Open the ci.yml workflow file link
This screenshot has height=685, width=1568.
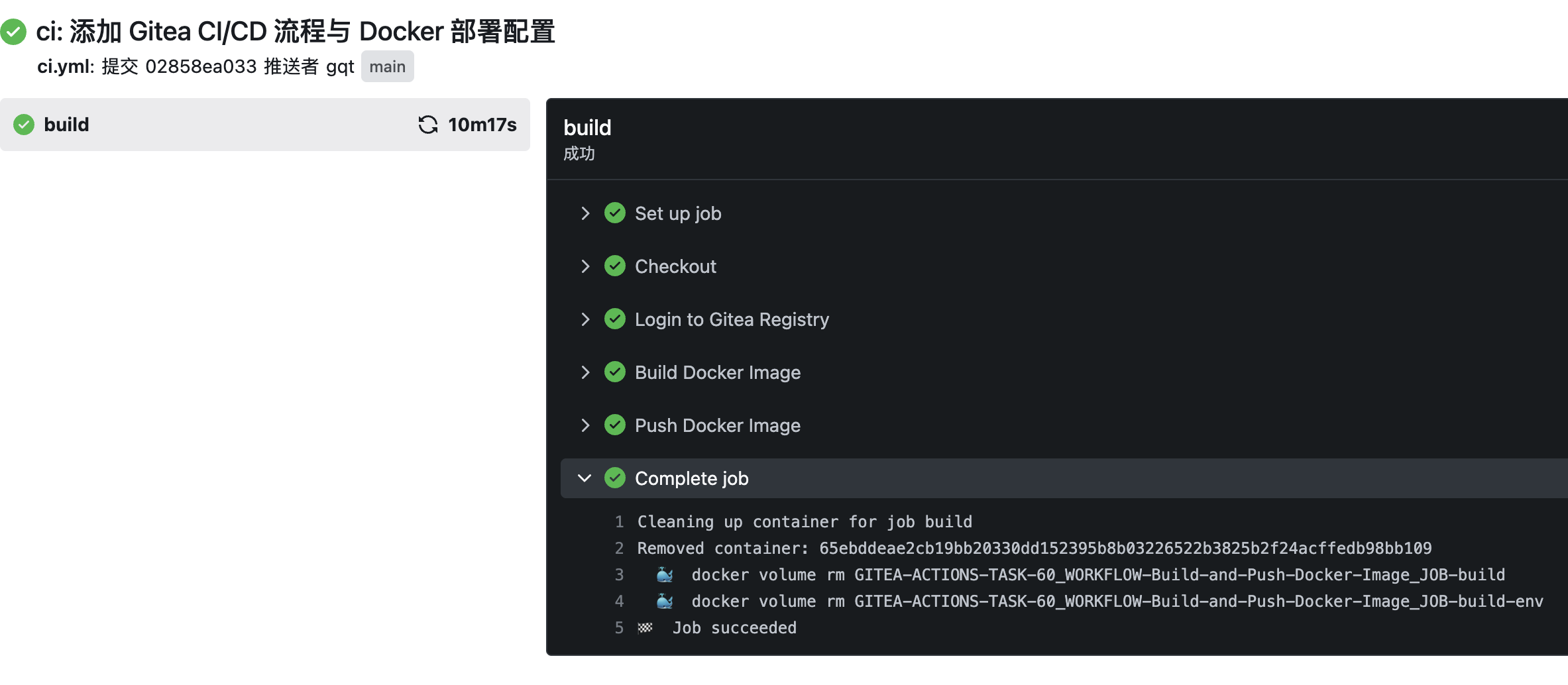65,67
